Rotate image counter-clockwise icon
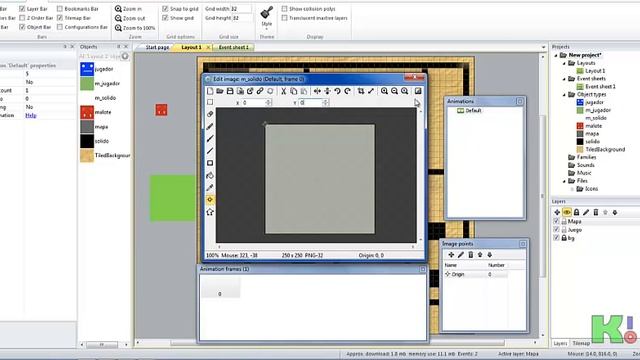The image size is (640, 360). (x=338, y=91)
